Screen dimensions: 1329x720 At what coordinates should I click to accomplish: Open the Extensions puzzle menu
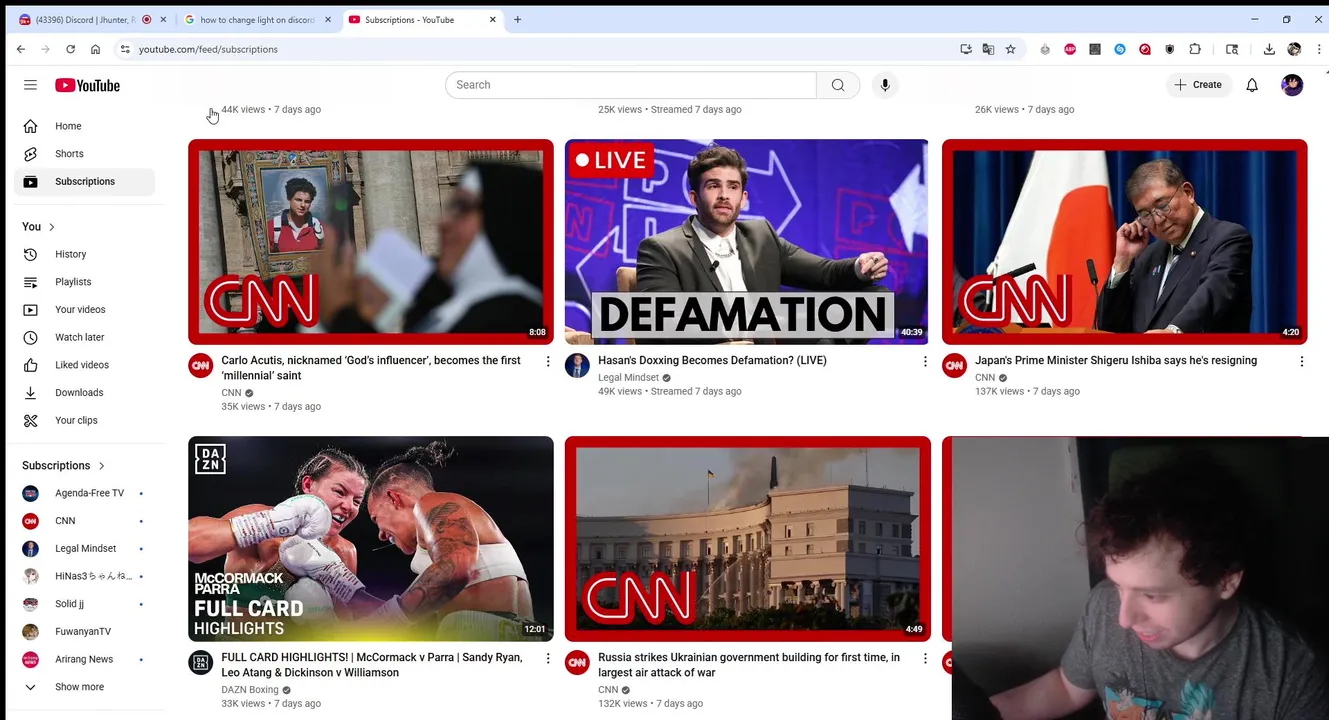[1195, 49]
